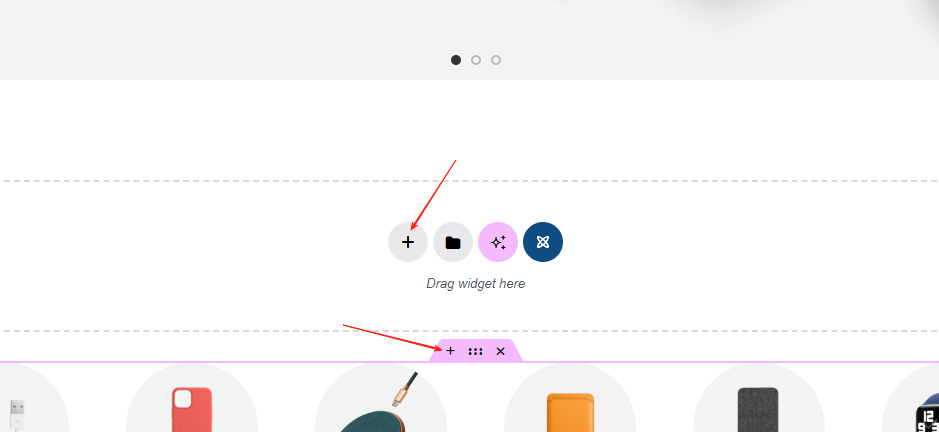Choose the gray fabric case product image
The image size is (939, 432).
[x=758, y=410]
